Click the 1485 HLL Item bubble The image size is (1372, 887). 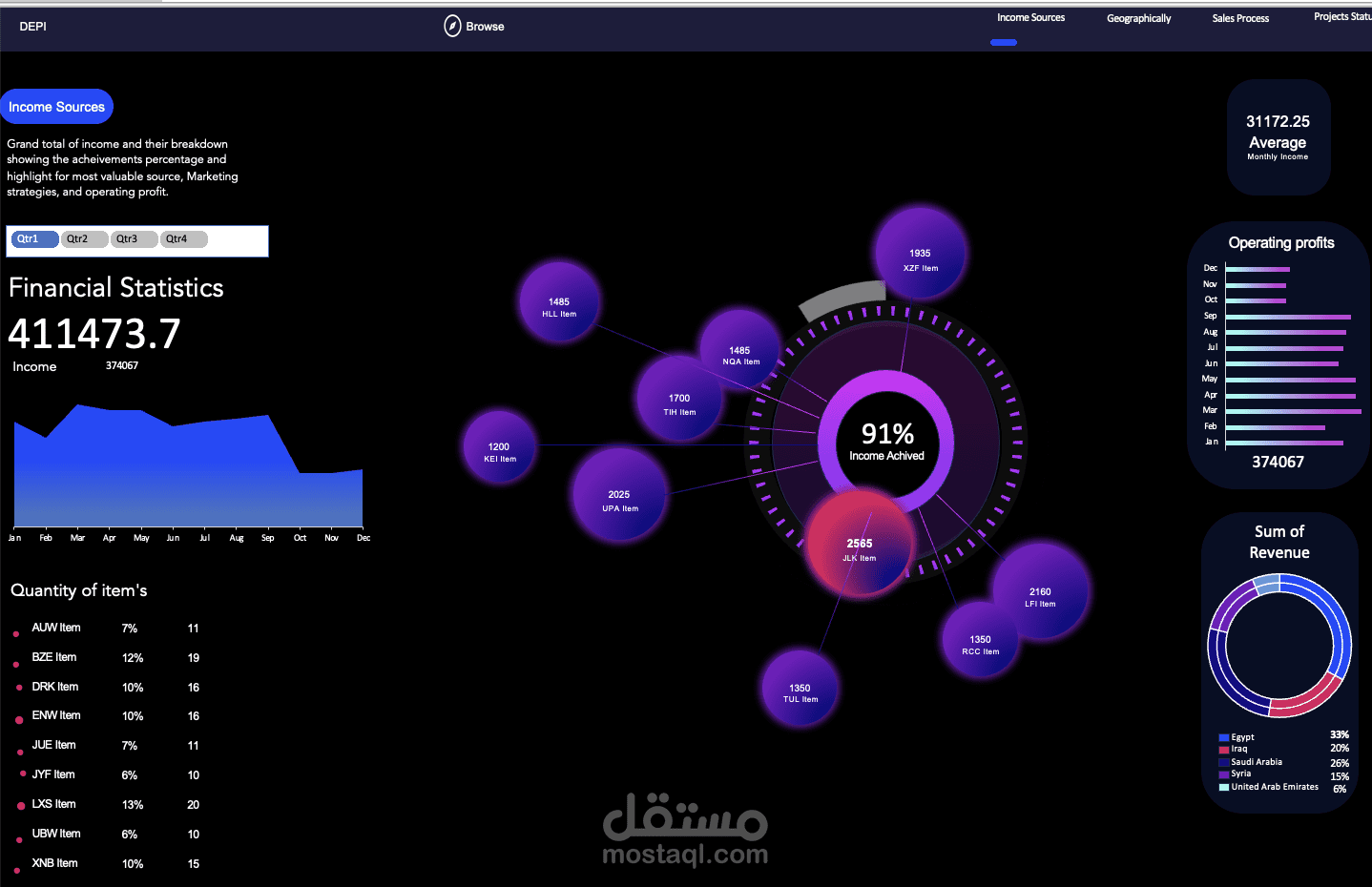click(x=559, y=303)
